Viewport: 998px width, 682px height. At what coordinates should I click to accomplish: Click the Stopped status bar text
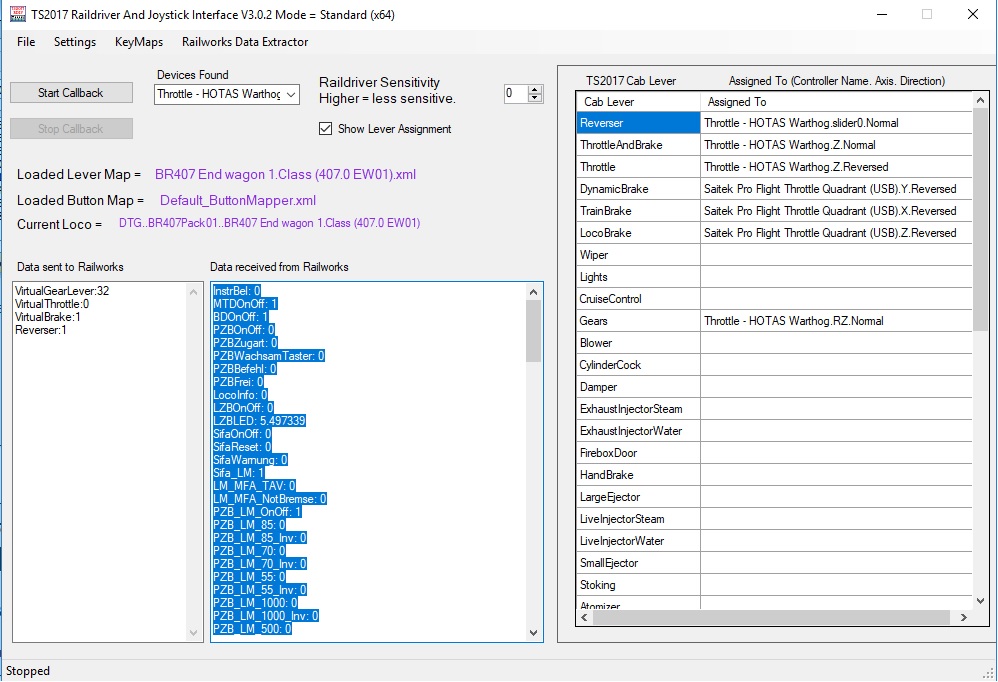tap(28, 671)
